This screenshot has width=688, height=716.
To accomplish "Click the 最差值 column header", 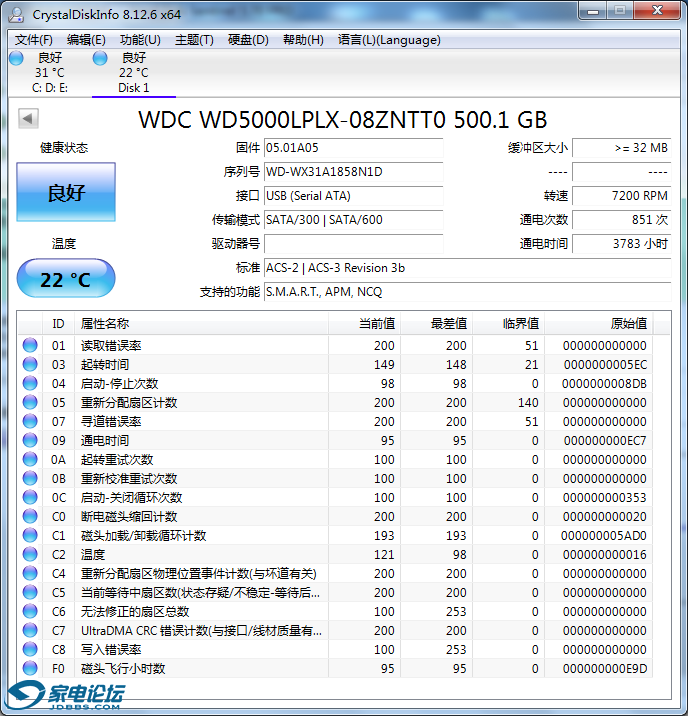I will click(x=436, y=324).
